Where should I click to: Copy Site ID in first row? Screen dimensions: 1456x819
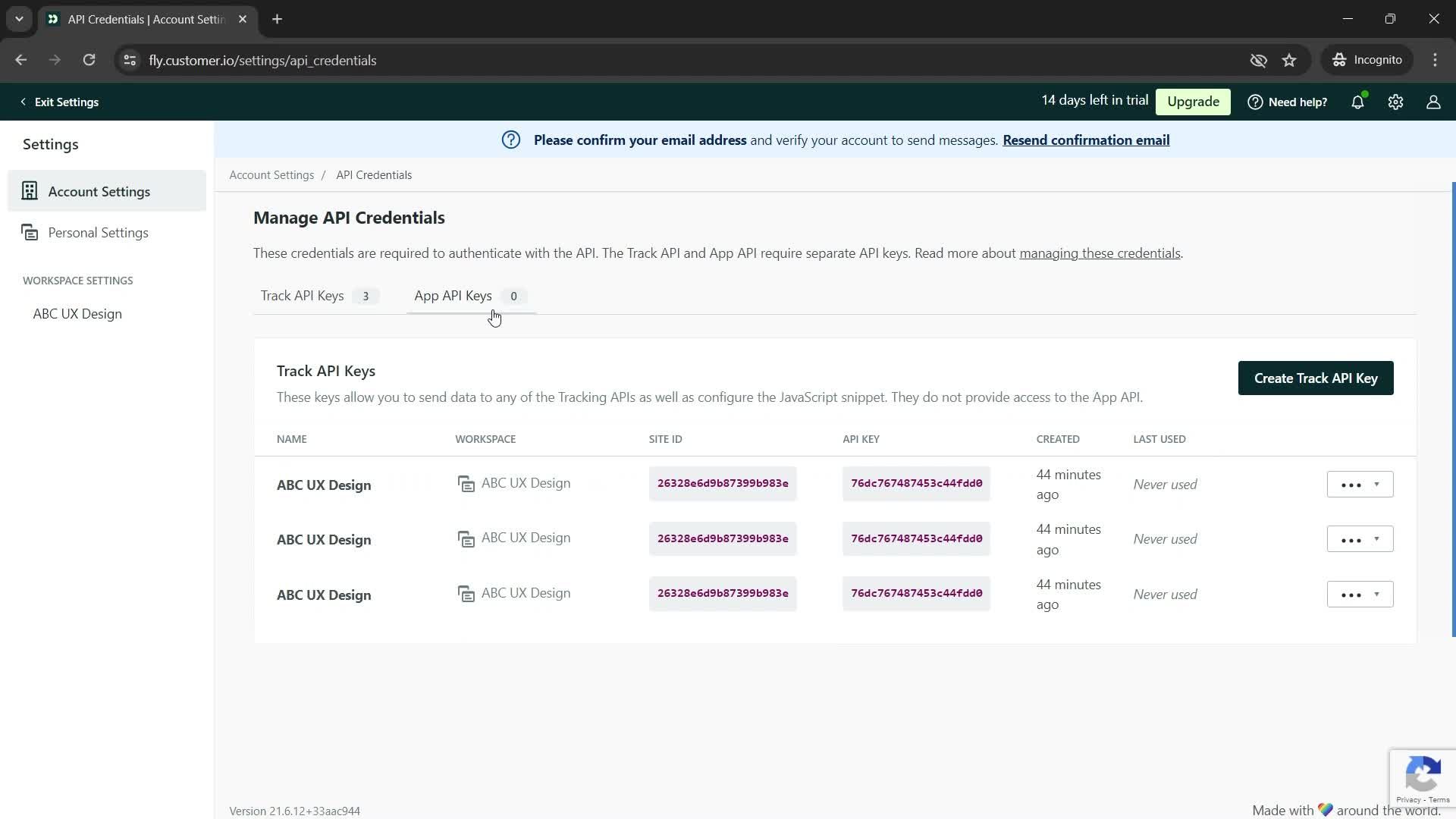coord(723,484)
